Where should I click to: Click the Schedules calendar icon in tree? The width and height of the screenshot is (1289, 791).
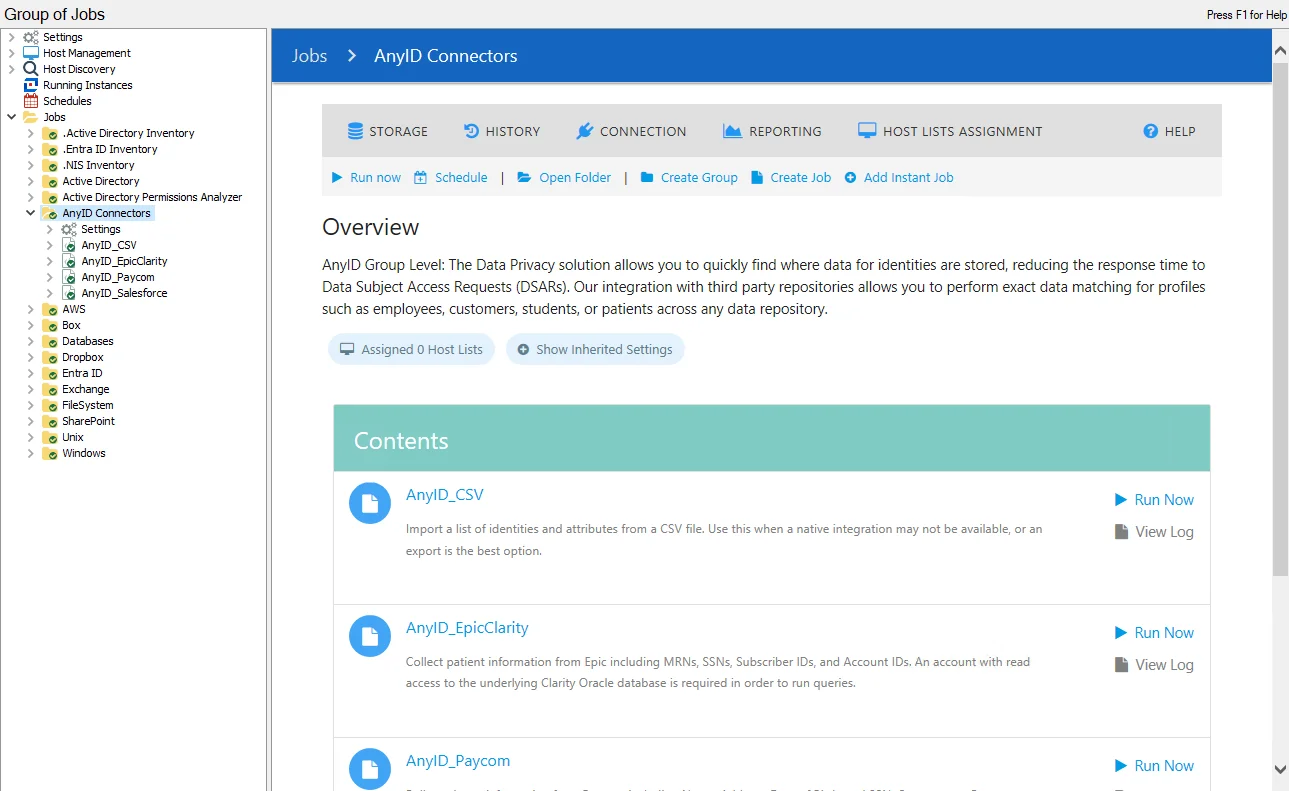[31, 101]
